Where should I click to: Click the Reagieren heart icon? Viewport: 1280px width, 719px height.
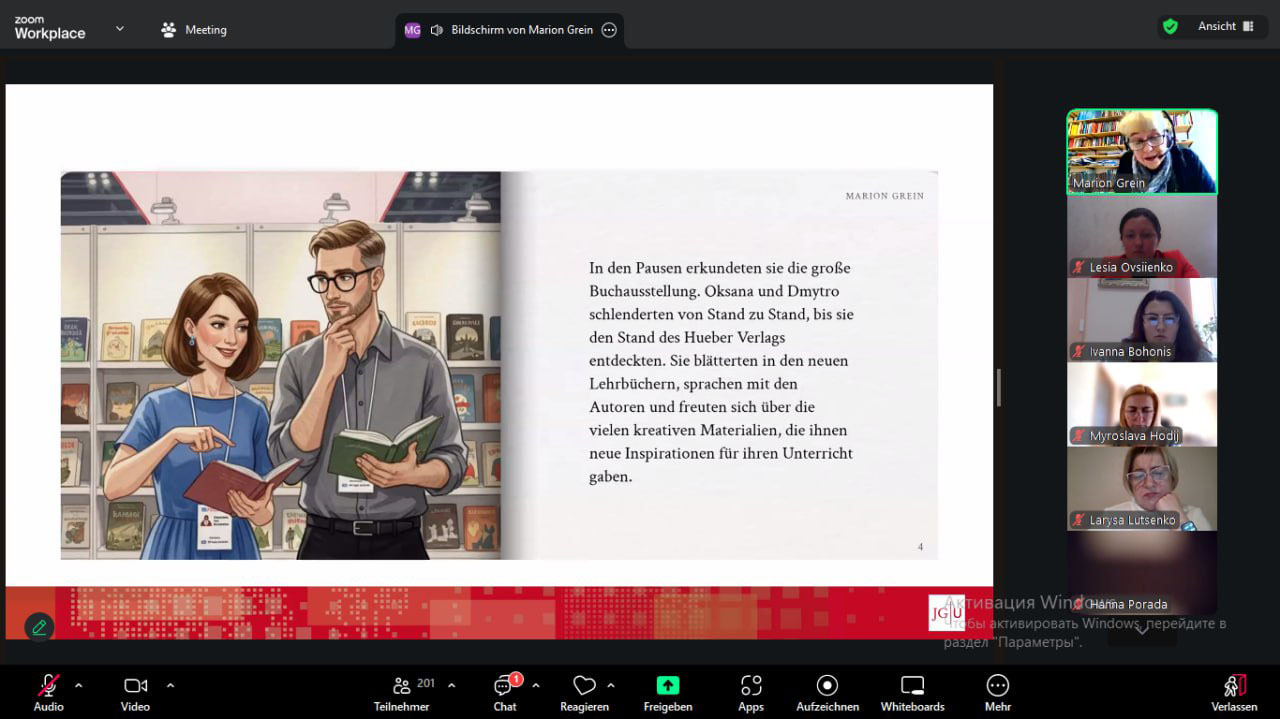pos(585,686)
